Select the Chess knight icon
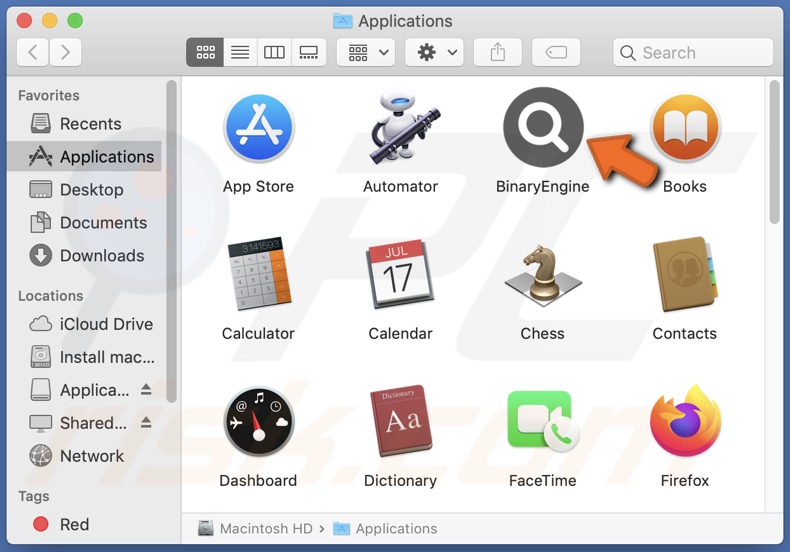790x552 pixels. (543, 275)
